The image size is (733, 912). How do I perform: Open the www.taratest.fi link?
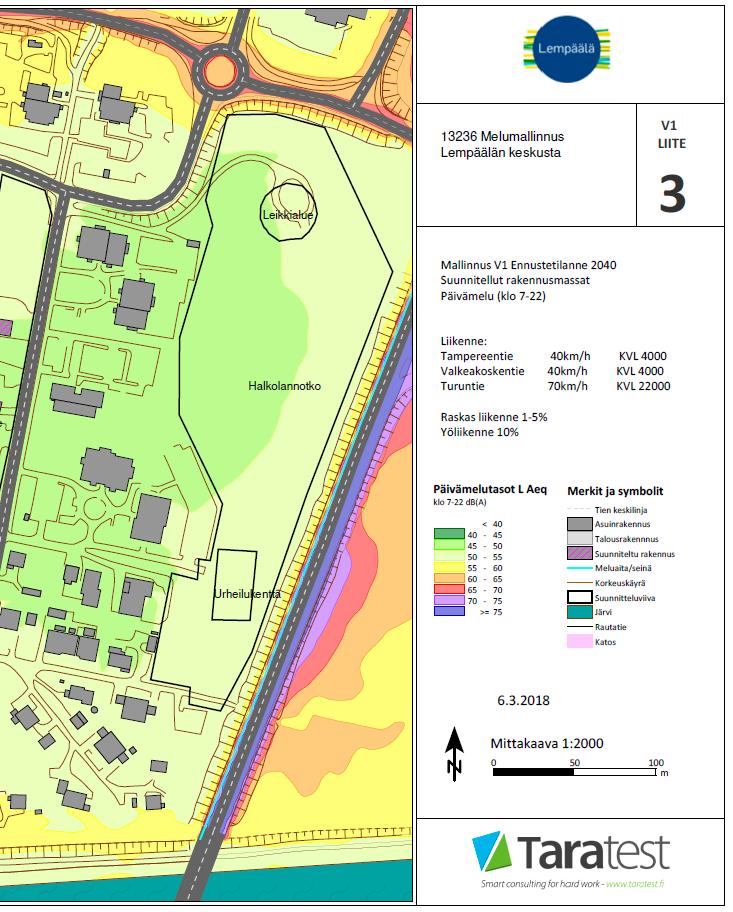point(635,884)
